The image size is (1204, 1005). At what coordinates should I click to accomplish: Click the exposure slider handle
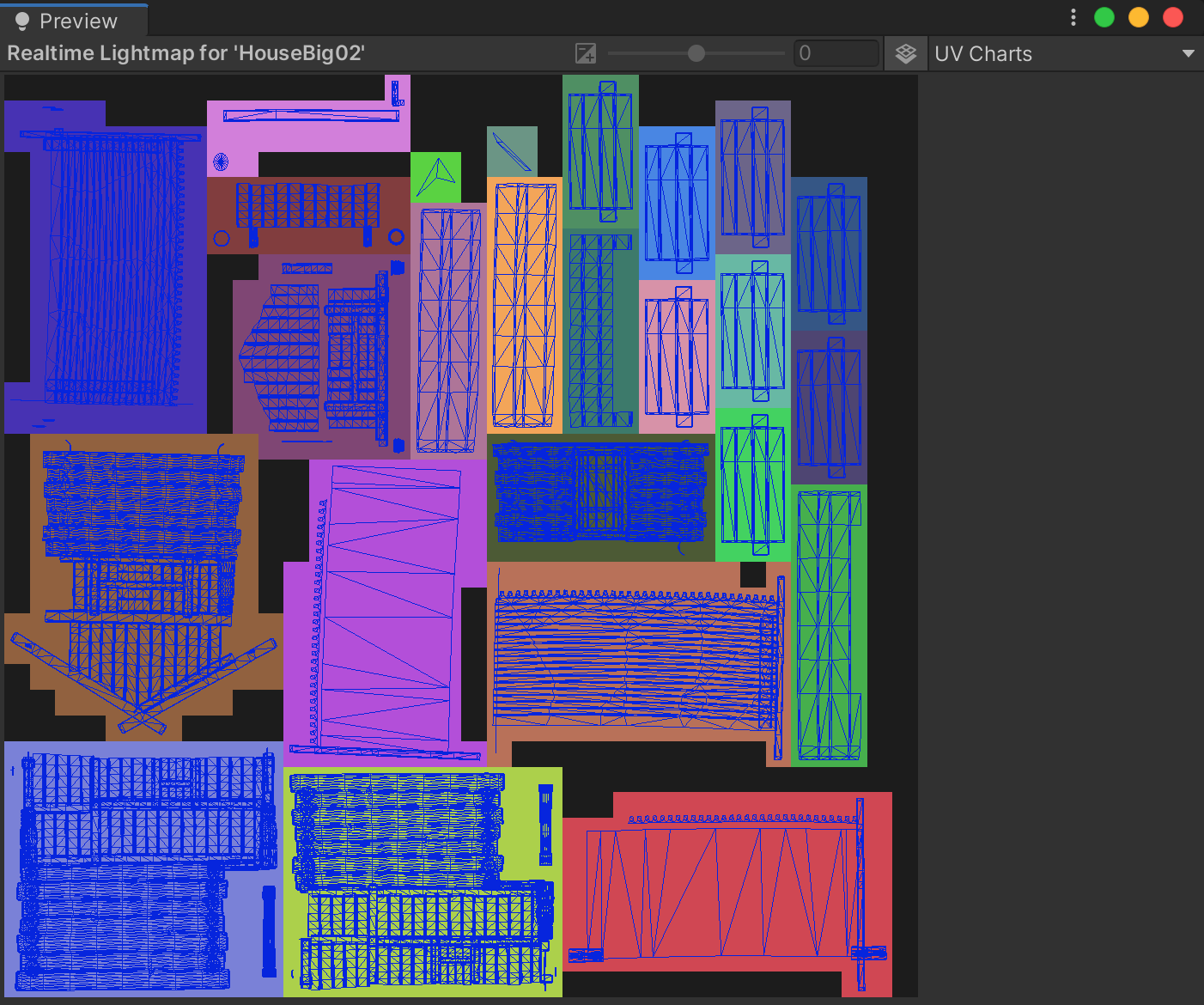pos(696,54)
